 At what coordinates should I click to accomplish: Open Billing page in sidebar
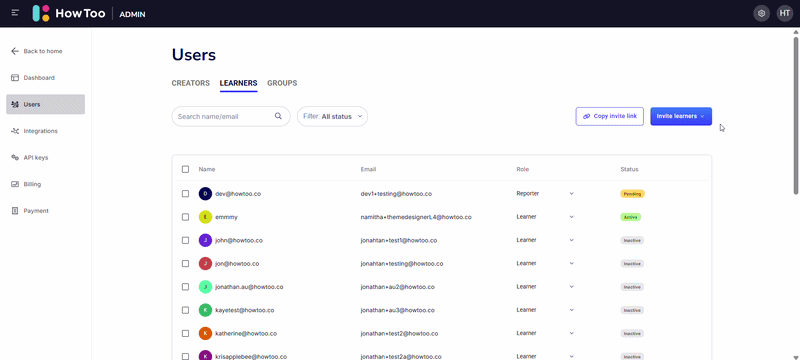(45, 184)
